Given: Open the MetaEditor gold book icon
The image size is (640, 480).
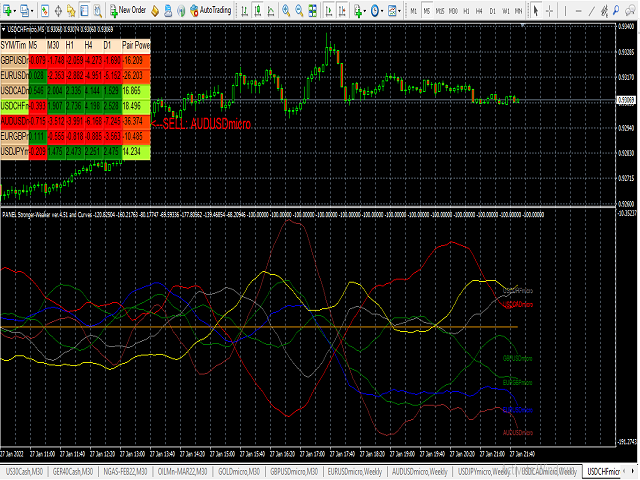Looking at the screenshot, I should (x=155, y=11).
